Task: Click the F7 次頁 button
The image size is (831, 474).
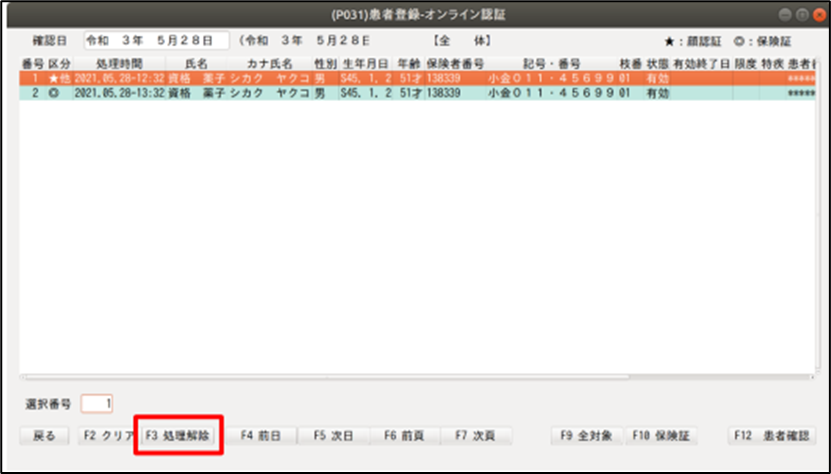Action: pos(476,436)
